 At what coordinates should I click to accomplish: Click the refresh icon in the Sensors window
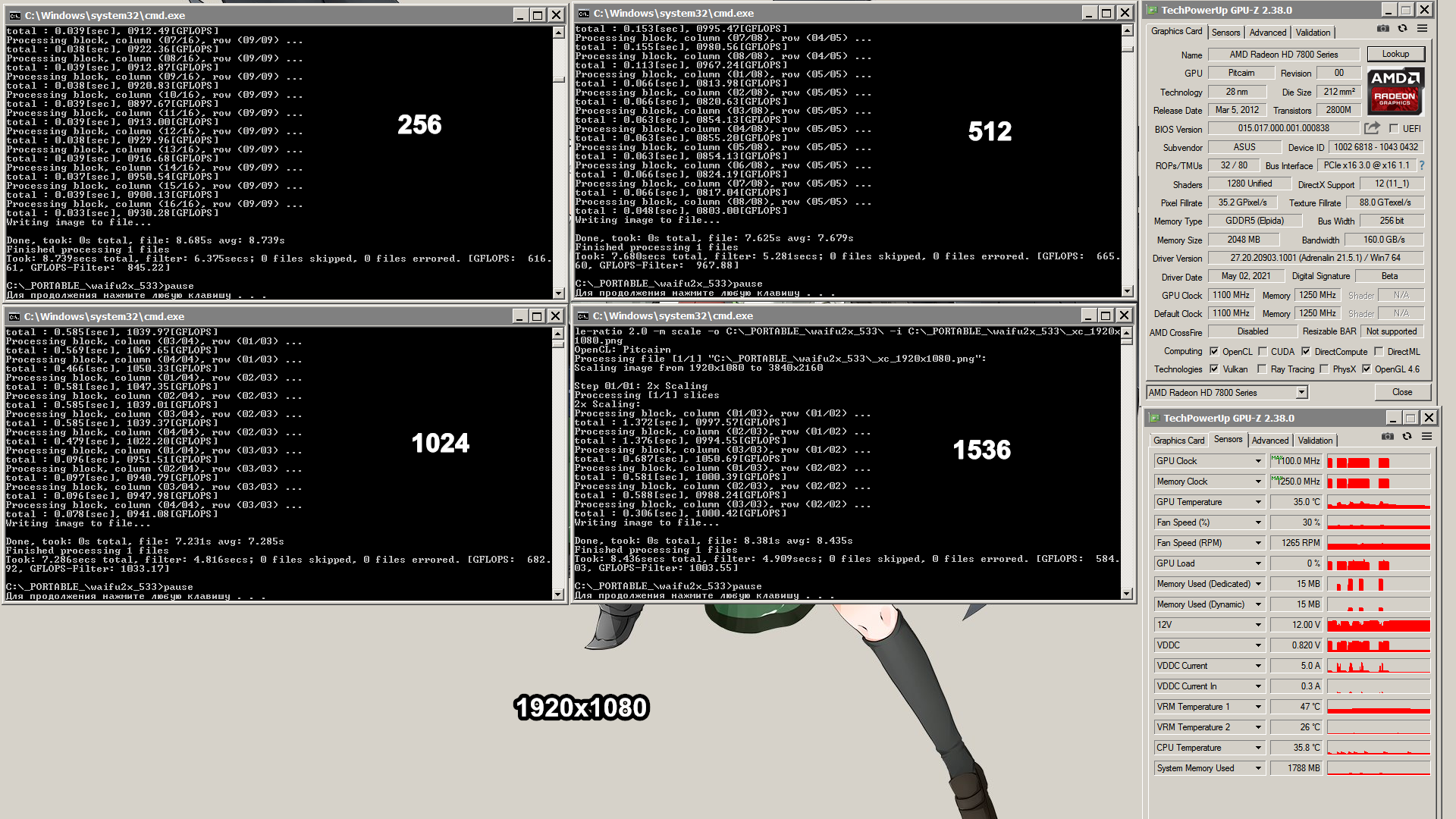coord(1407,437)
